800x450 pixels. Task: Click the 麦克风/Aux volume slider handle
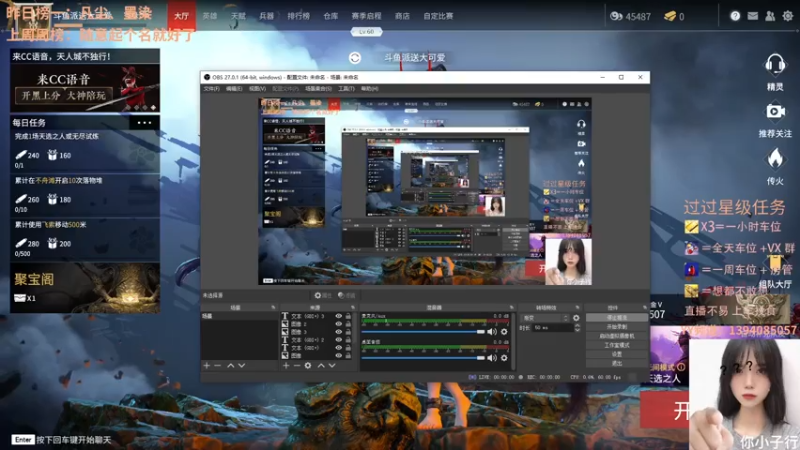[480, 332]
